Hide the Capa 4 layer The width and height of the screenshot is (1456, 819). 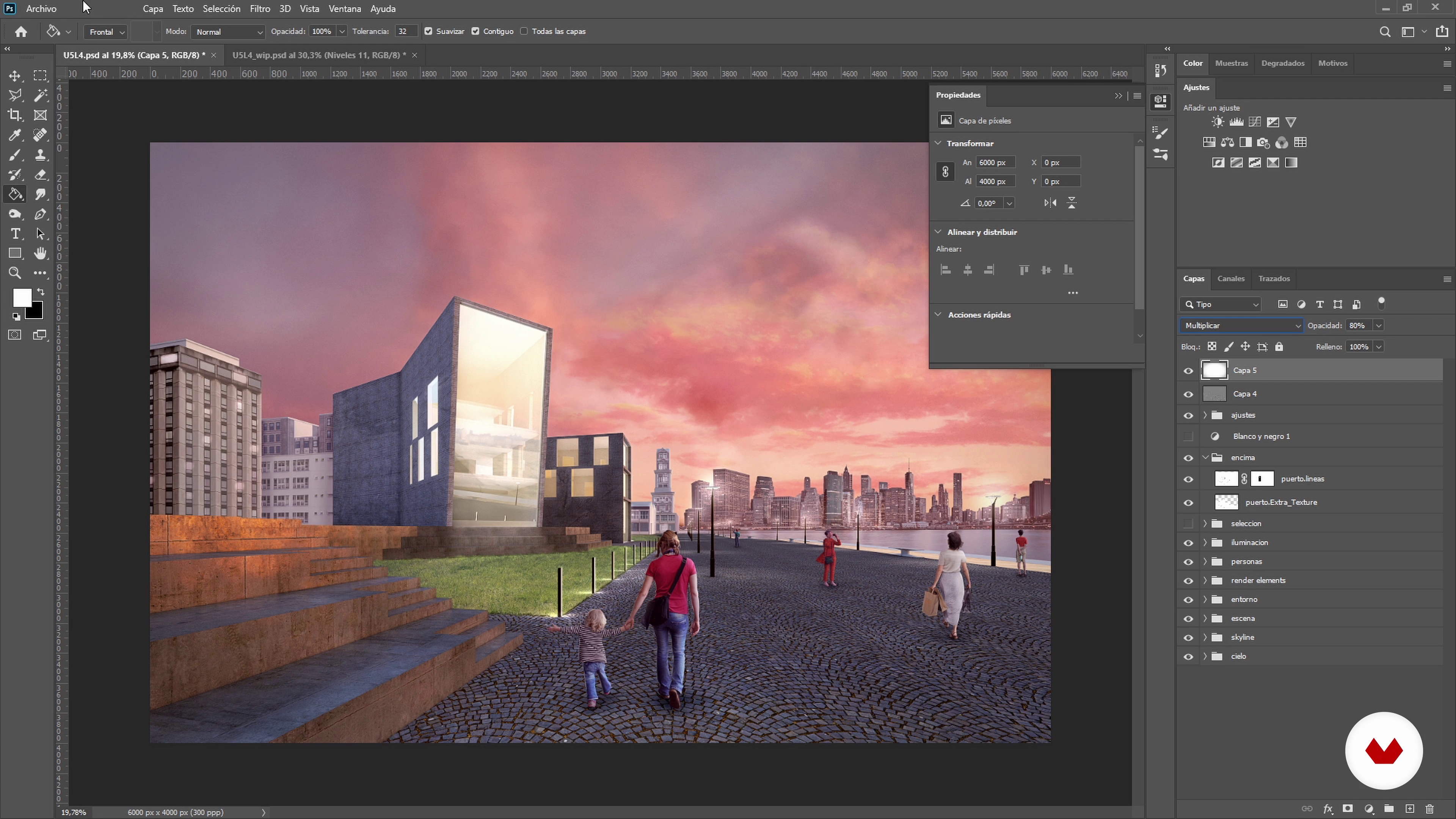pos(1188,394)
